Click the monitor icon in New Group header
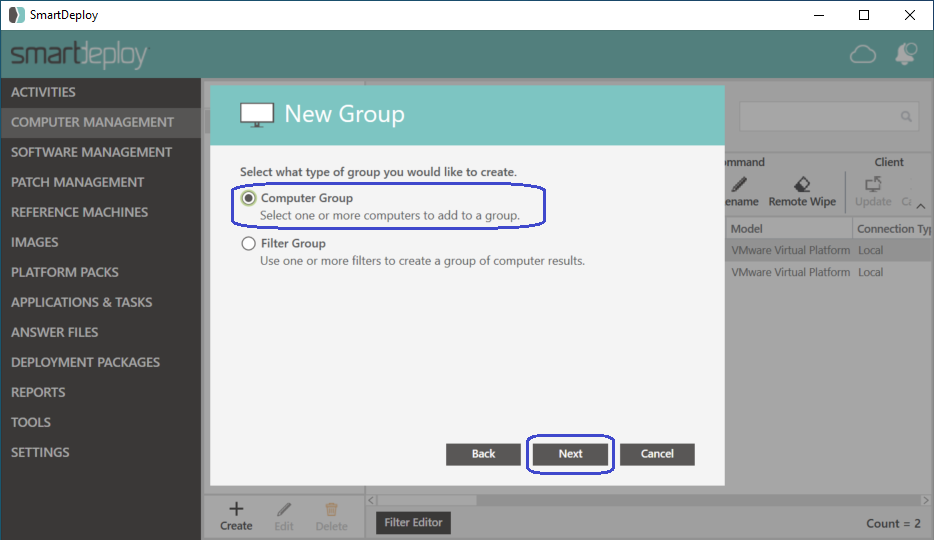This screenshot has height=540, width=934. (x=257, y=114)
